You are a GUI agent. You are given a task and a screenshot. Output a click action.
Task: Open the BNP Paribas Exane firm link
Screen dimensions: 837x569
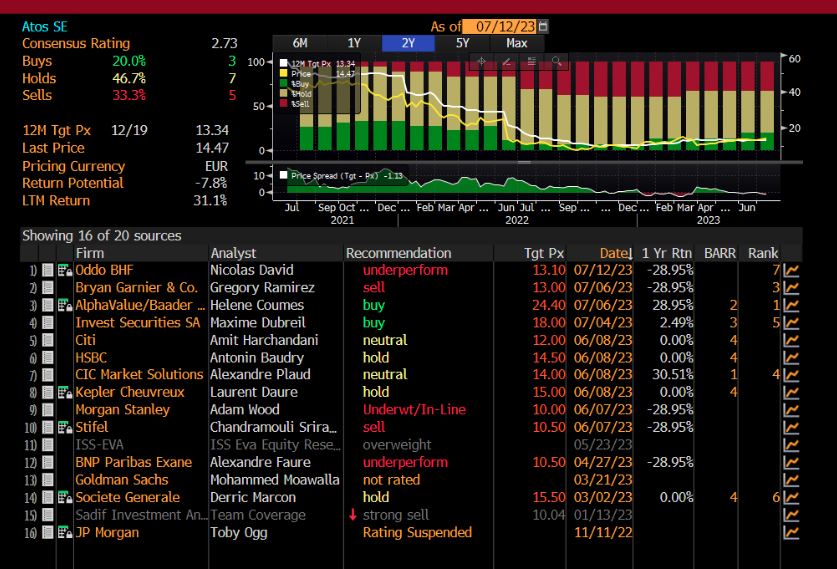pos(133,463)
